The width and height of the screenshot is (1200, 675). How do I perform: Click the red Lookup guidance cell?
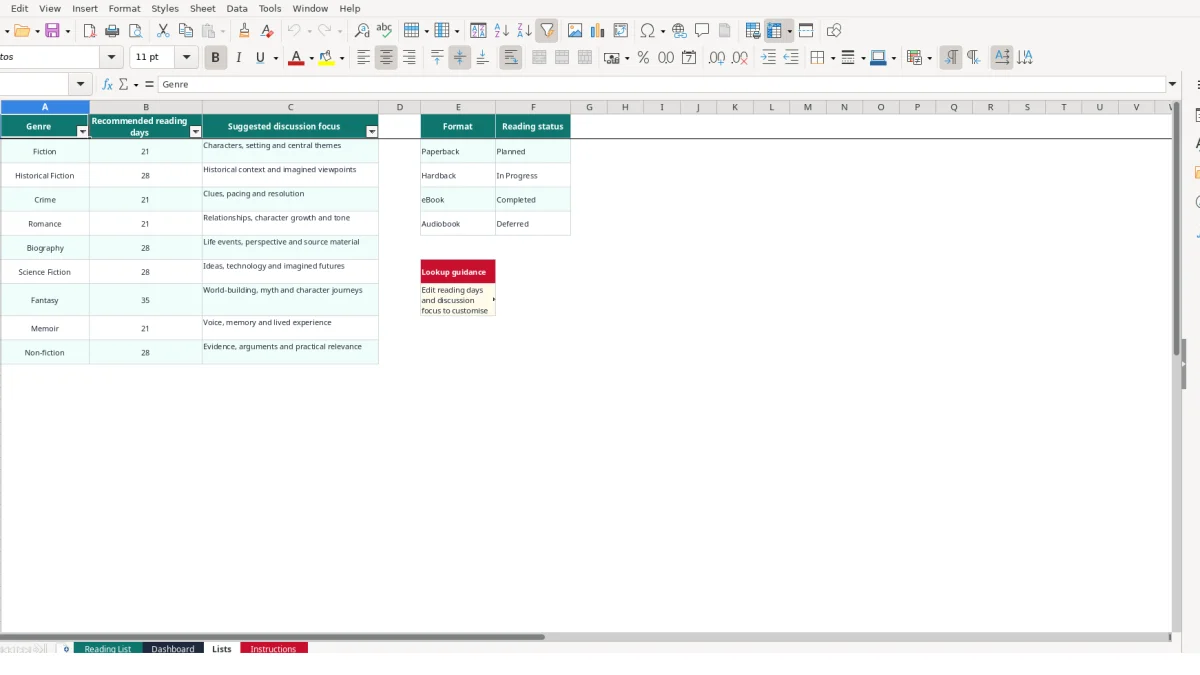458,272
